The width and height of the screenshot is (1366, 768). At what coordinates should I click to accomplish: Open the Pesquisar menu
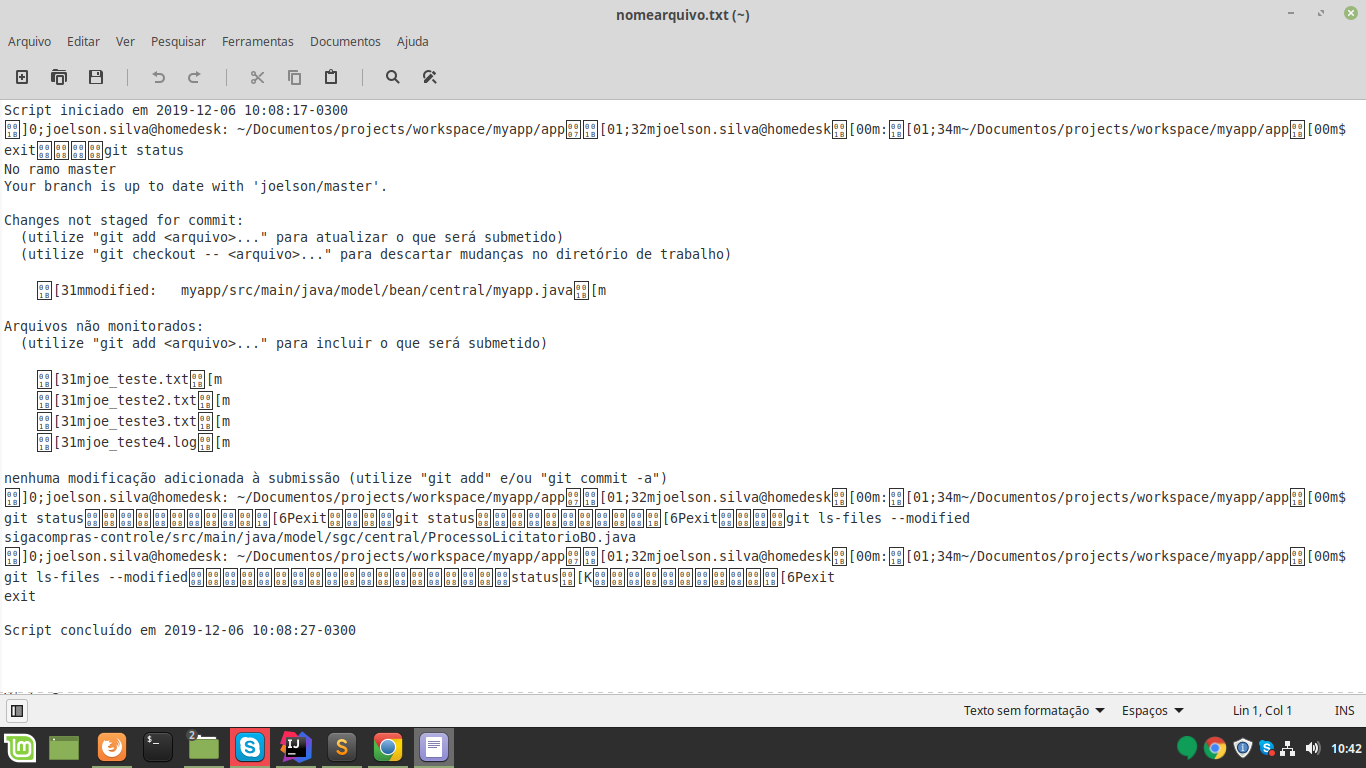(x=178, y=42)
